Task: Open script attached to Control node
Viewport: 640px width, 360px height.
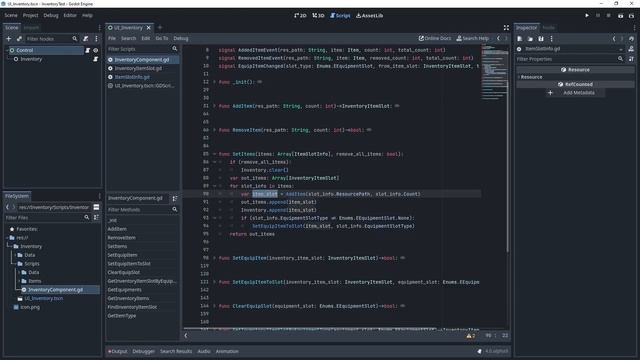Action: [87, 50]
